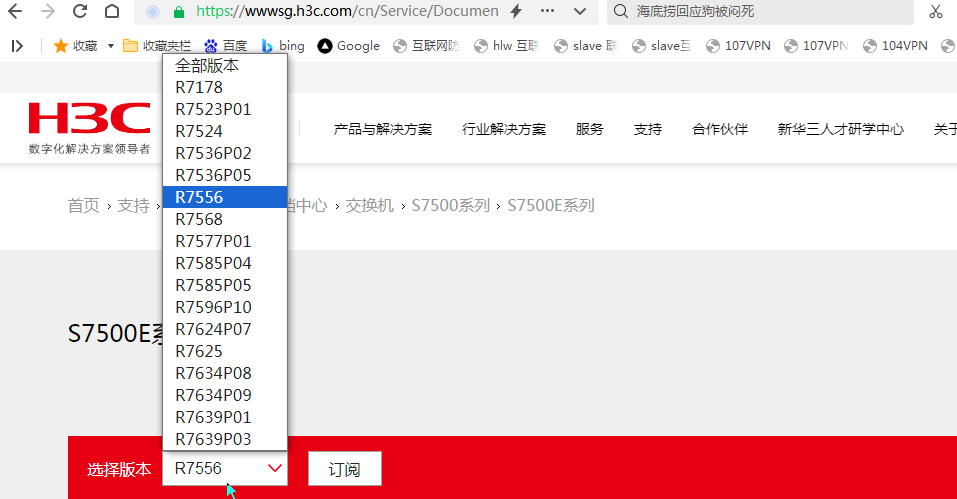Open the 新华三人才研学中心 menu
Viewport: 957px width, 499px height.
point(840,129)
